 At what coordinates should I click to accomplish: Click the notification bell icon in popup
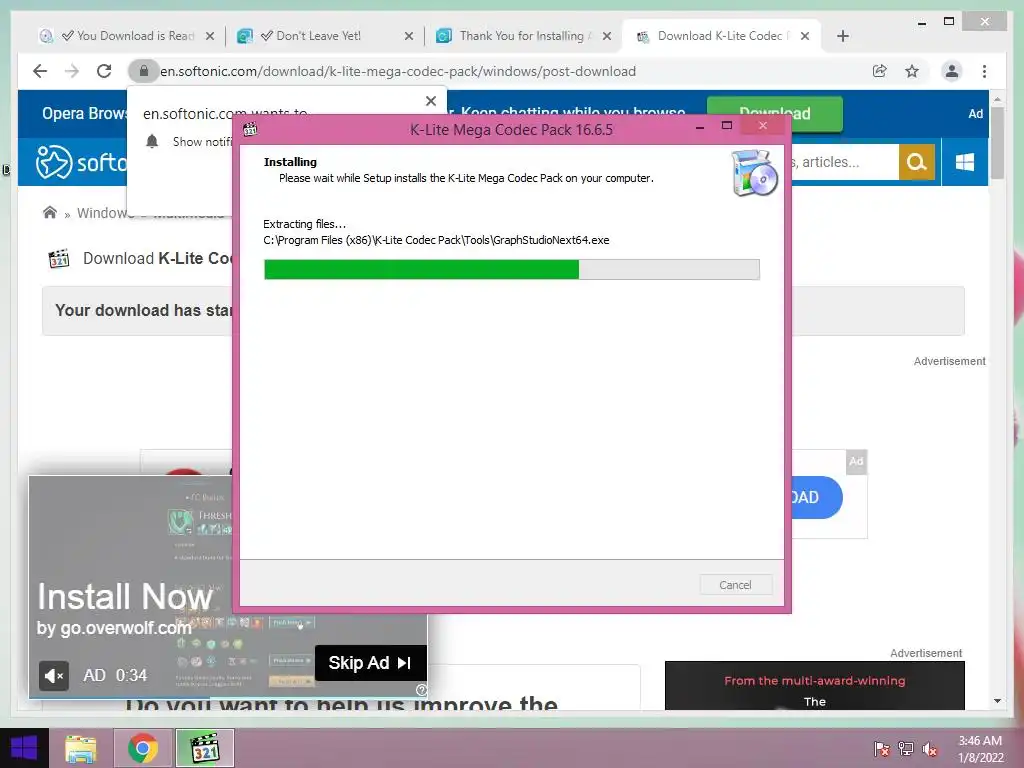pyautogui.click(x=152, y=141)
